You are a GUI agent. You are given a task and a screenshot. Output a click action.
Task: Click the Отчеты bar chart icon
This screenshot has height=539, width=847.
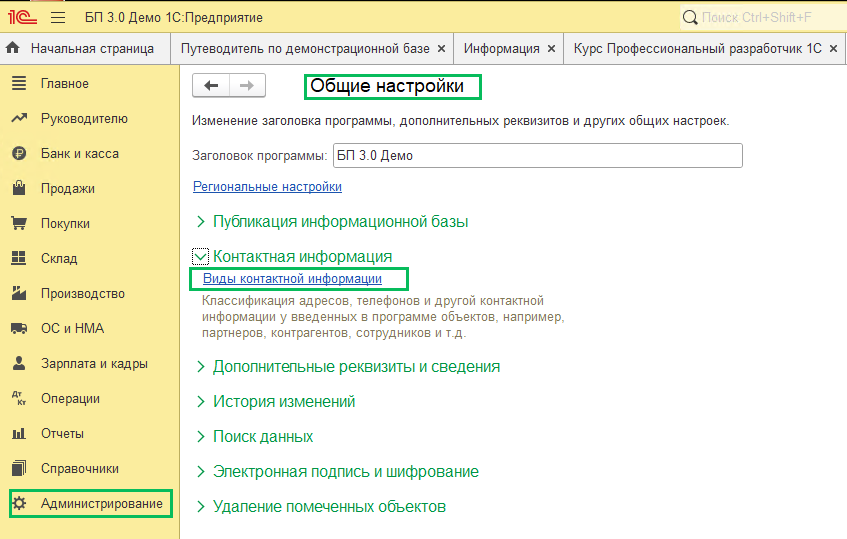pos(19,434)
